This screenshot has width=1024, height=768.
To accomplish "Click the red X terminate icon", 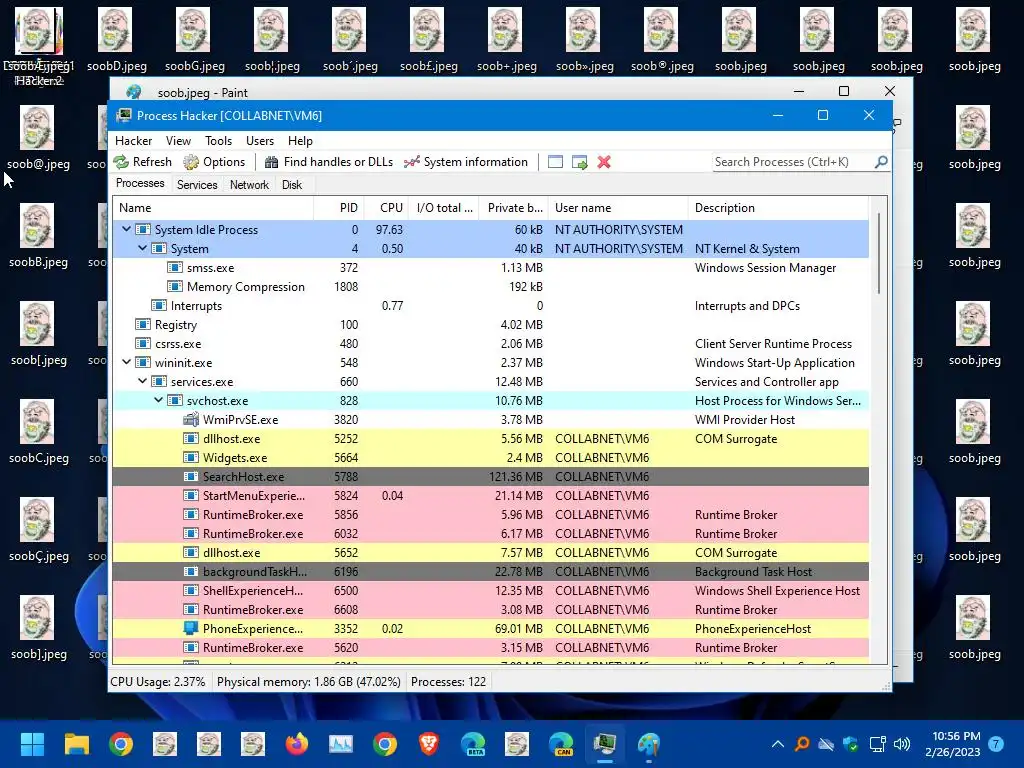I will (604, 162).
